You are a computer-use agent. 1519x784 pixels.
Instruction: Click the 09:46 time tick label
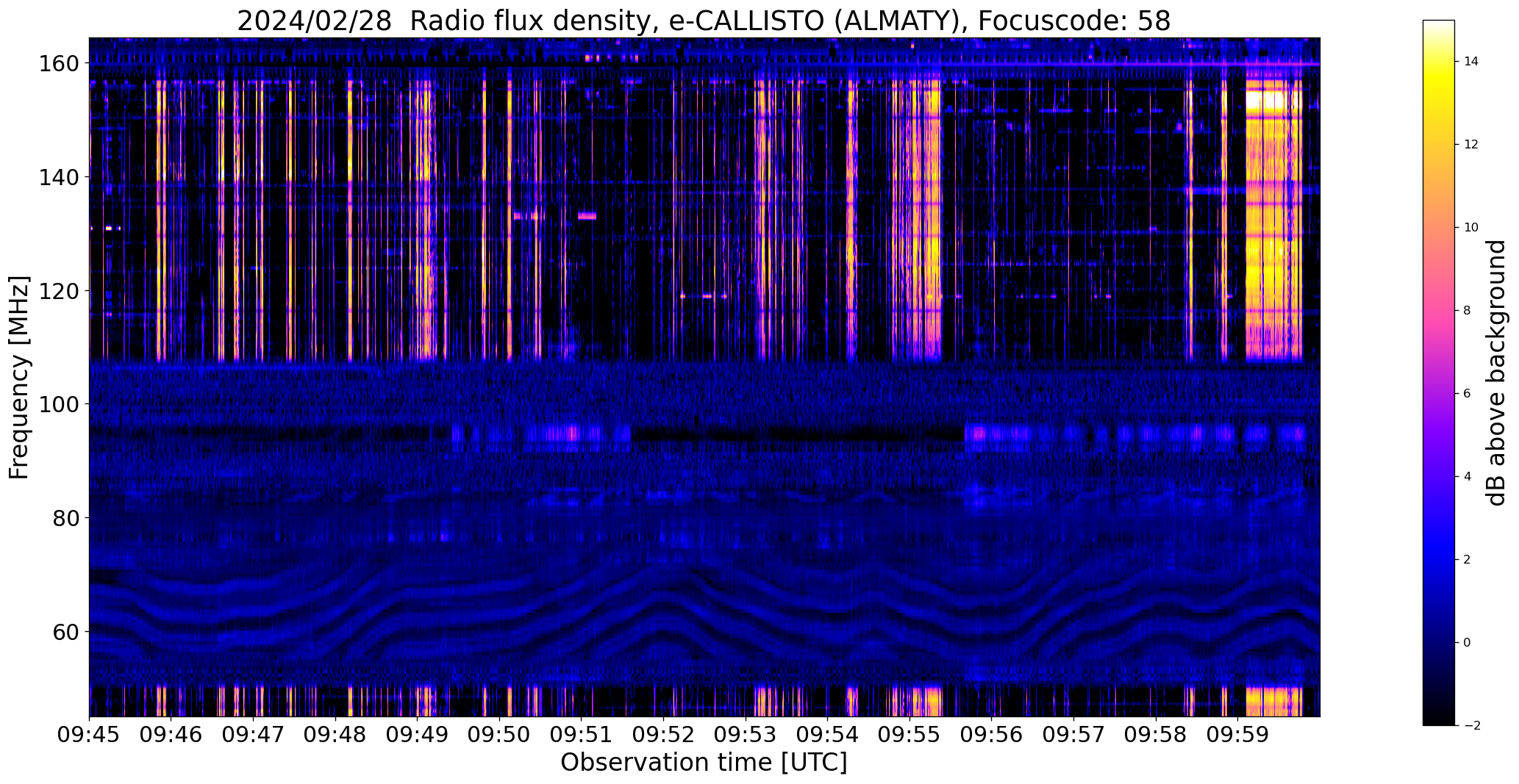(x=171, y=734)
